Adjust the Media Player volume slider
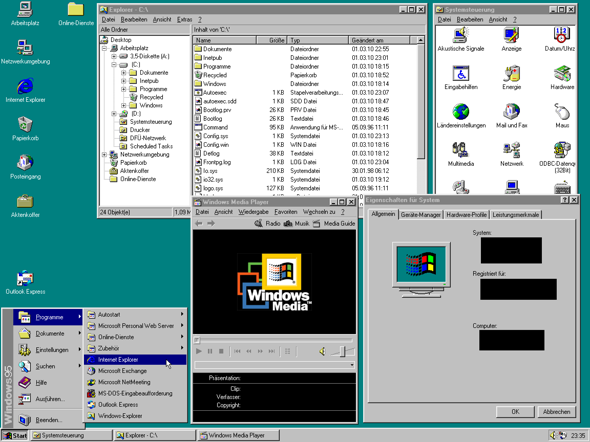This screenshot has height=442, width=590. (342, 351)
